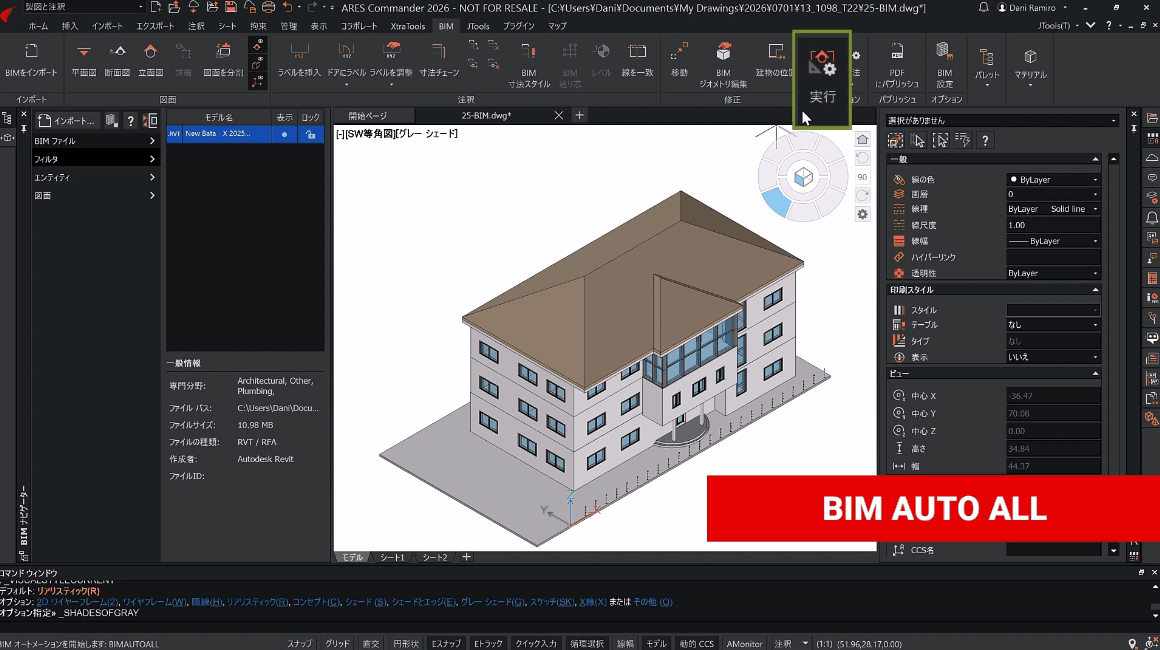Click the Publish to PDF icon
Viewport: 1160px width, 650px height.
897,53
